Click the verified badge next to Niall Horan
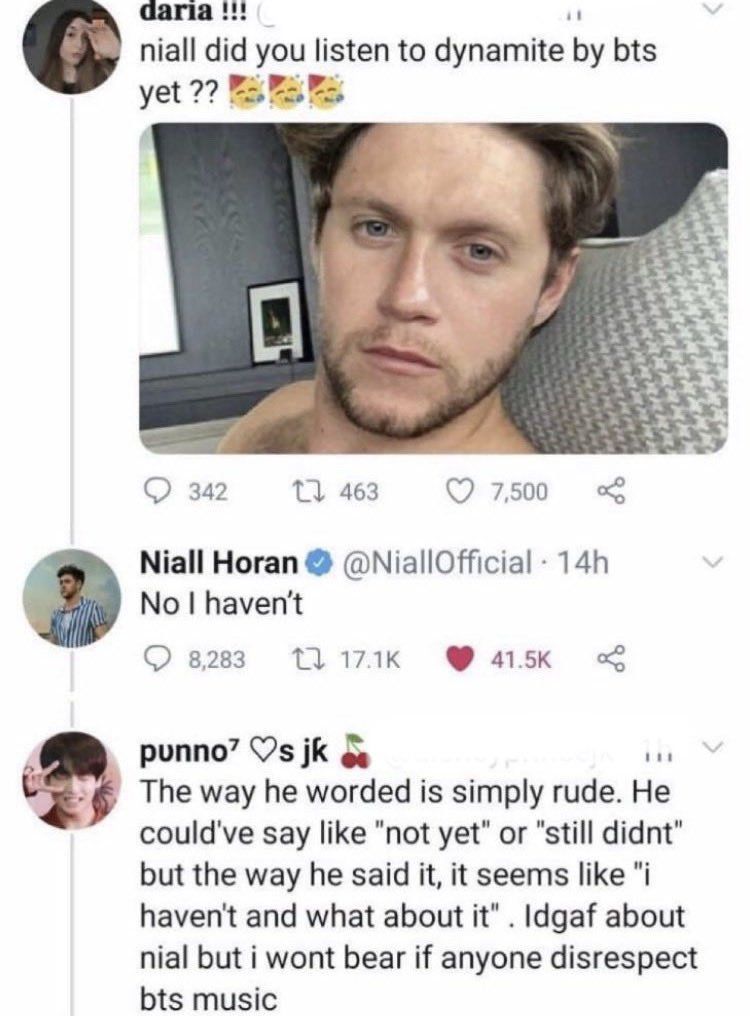The width and height of the screenshot is (750, 1016). [x=319, y=563]
